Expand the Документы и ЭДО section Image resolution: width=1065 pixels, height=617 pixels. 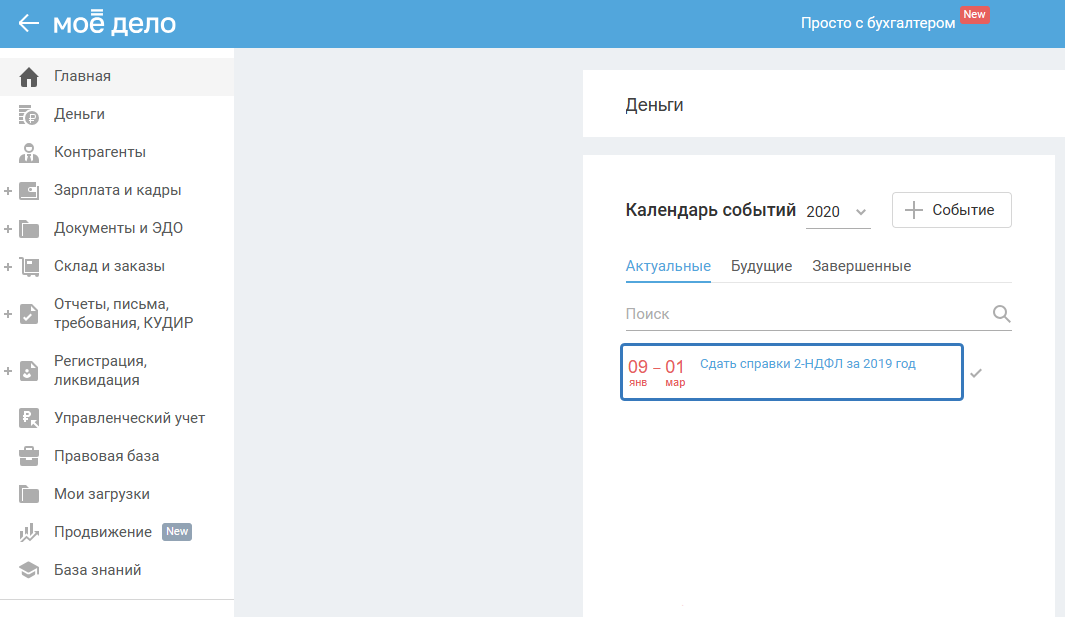[x=8, y=229]
